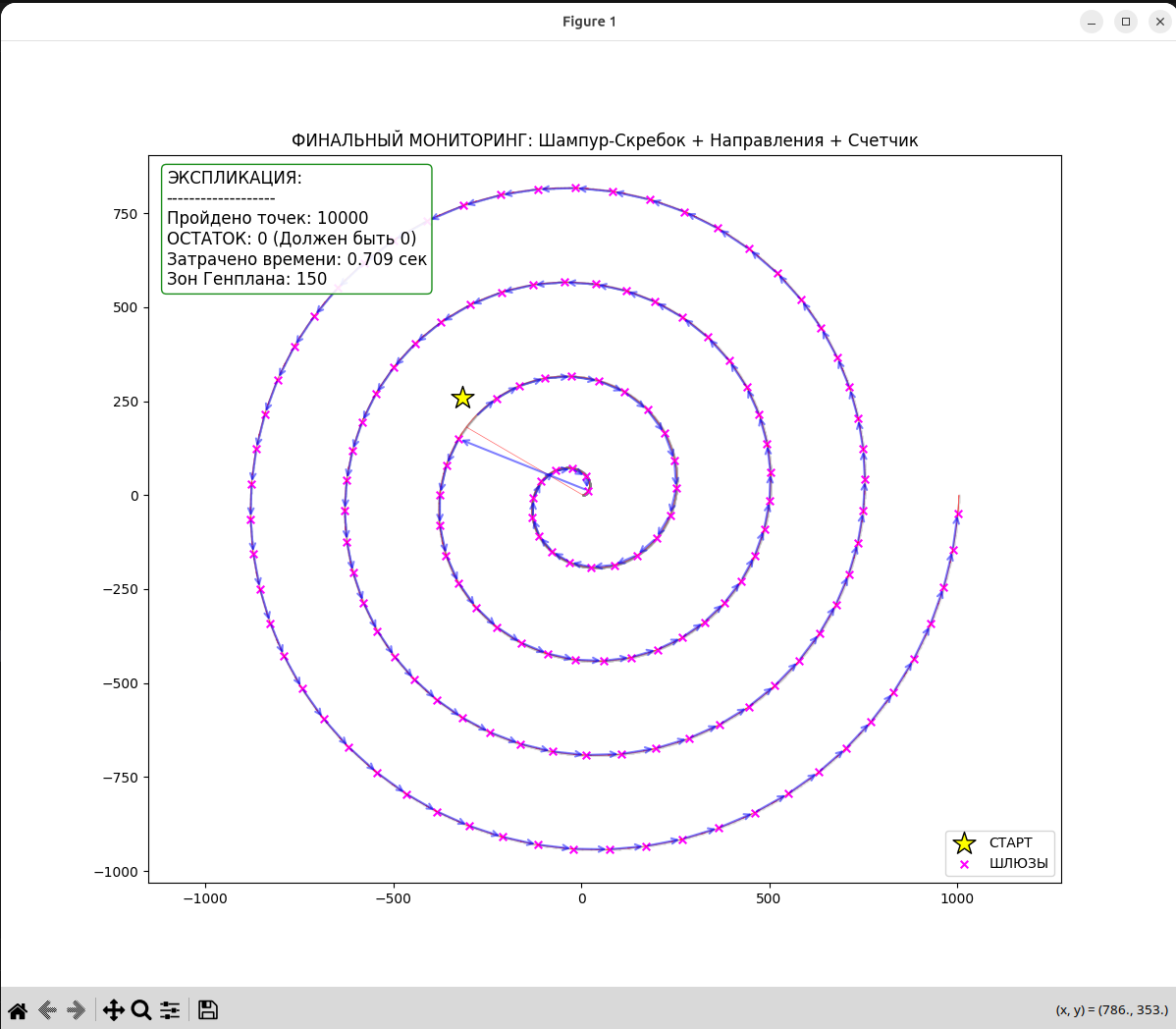Click the y-axis tick label 250
This screenshot has width=1176, height=1029.
pyautogui.click(x=126, y=402)
